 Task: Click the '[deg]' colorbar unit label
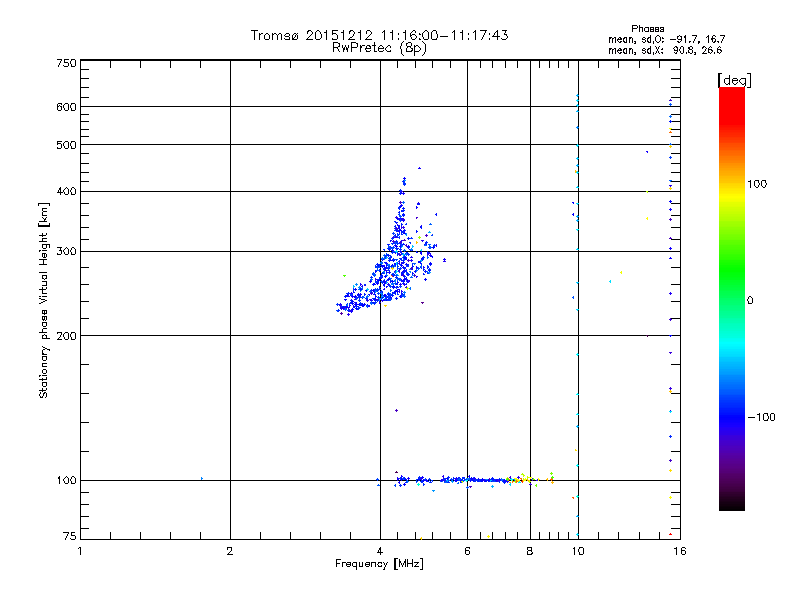[734, 80]
